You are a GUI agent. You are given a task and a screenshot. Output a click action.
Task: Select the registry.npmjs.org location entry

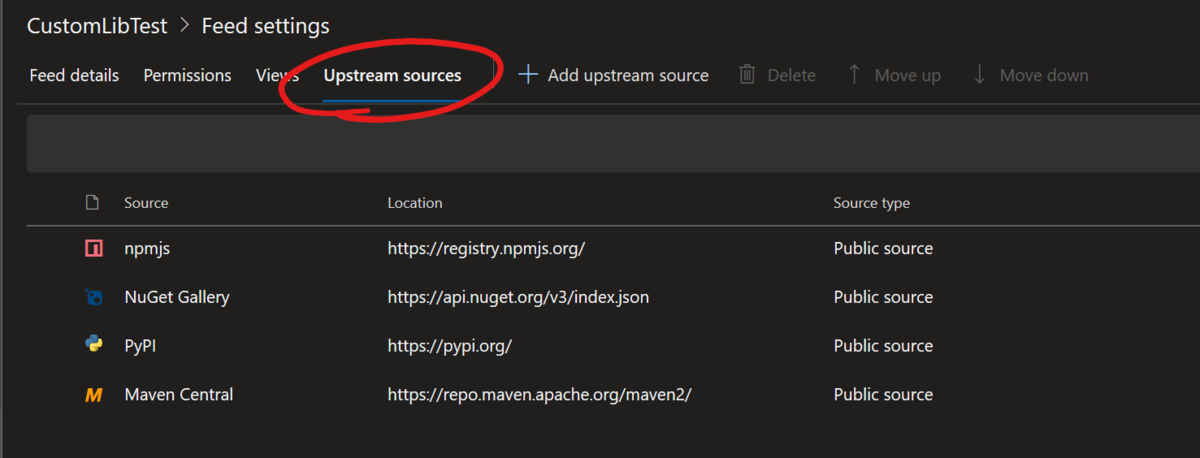click(486, 249)
